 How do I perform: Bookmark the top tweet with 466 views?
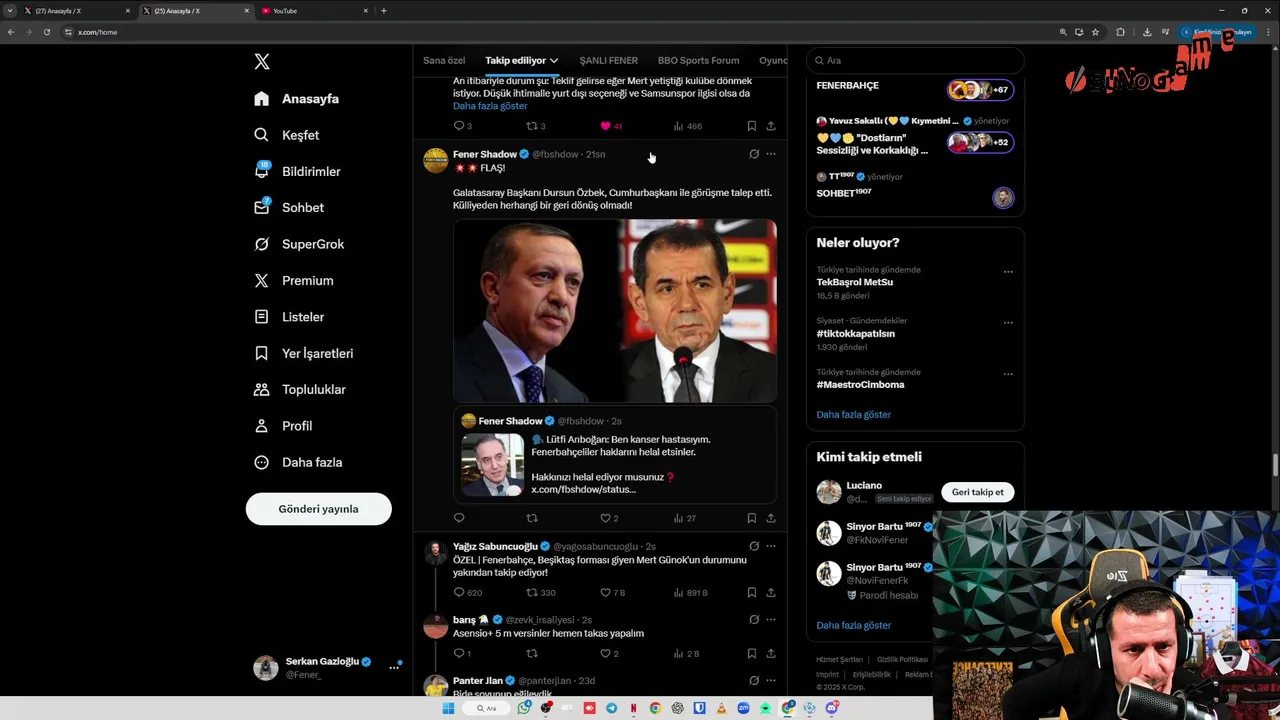[751, 126]
